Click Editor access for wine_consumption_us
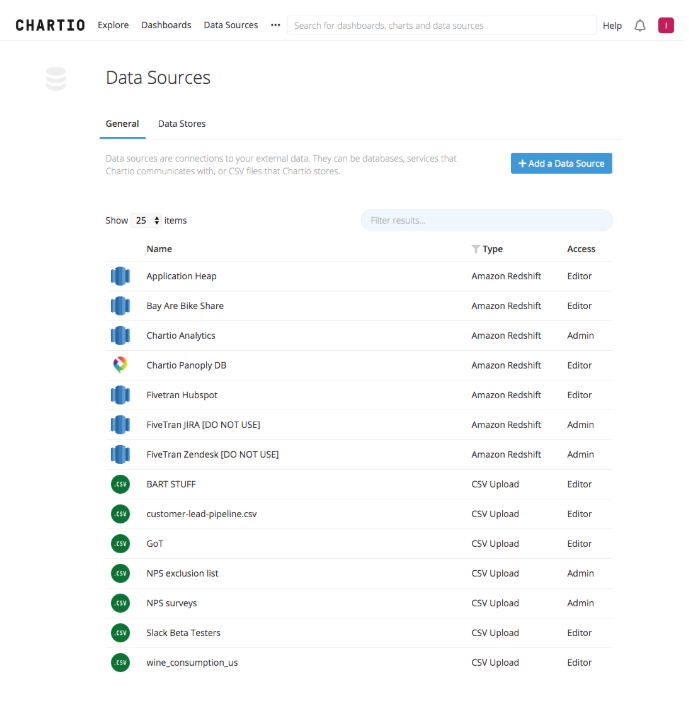The width and height of the screenshot is (689, 710). [x=579, y=663]
